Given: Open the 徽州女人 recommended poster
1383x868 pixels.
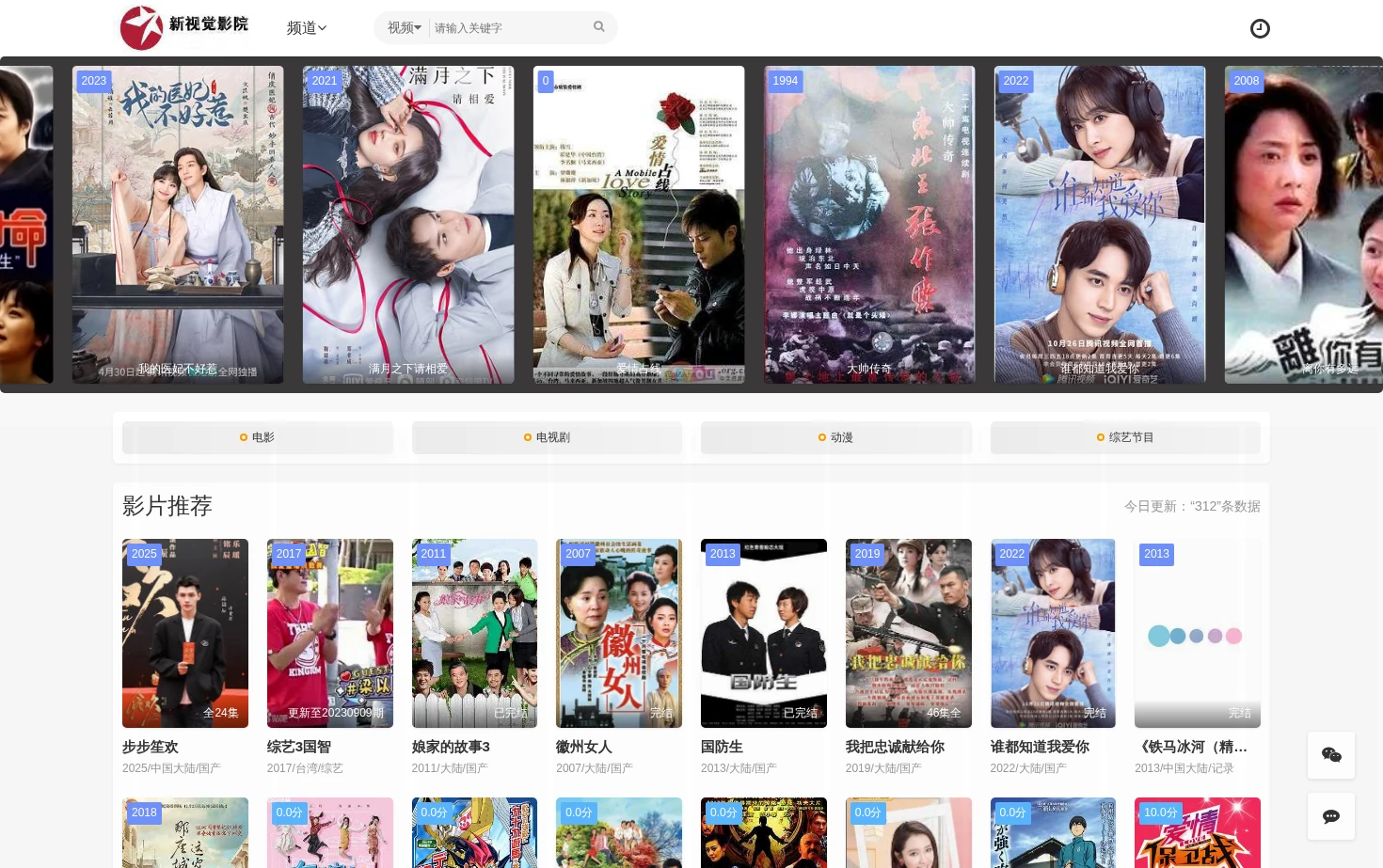Looking at the screenshot, I should (x=619, y=633).
